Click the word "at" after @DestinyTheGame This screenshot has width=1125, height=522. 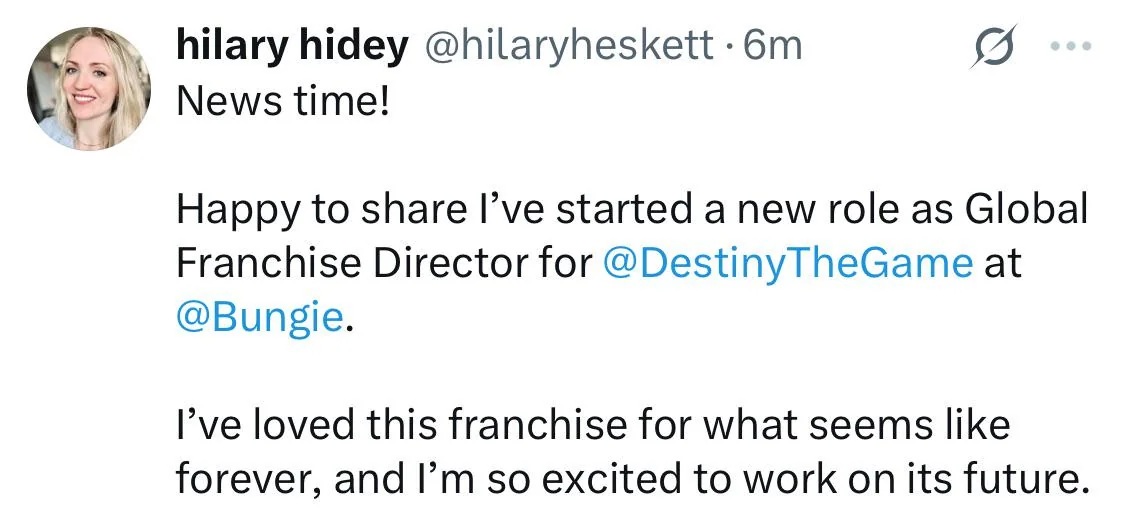tap(1004, 262)
